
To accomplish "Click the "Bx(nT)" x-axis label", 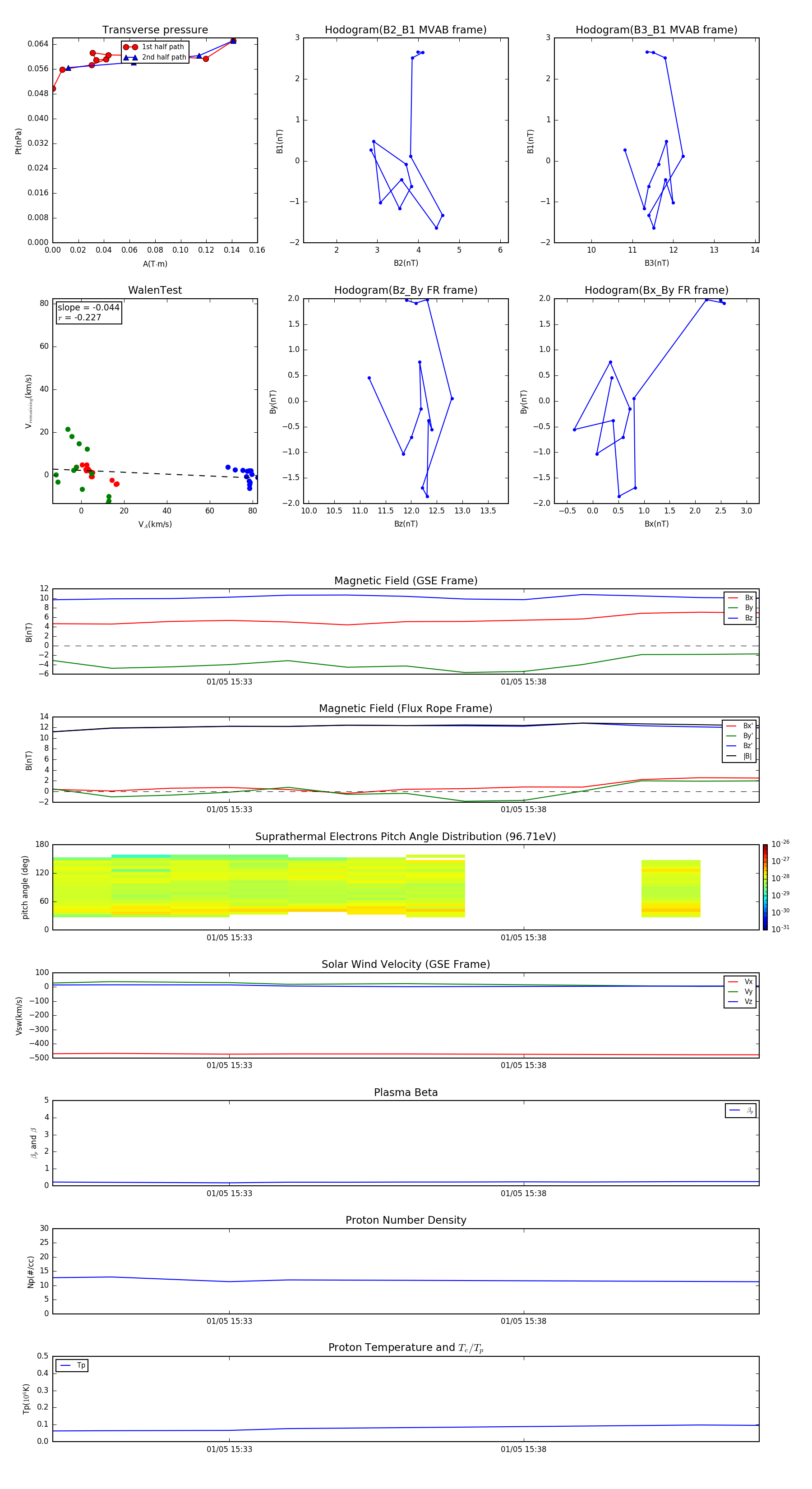I will click(656, 524).
